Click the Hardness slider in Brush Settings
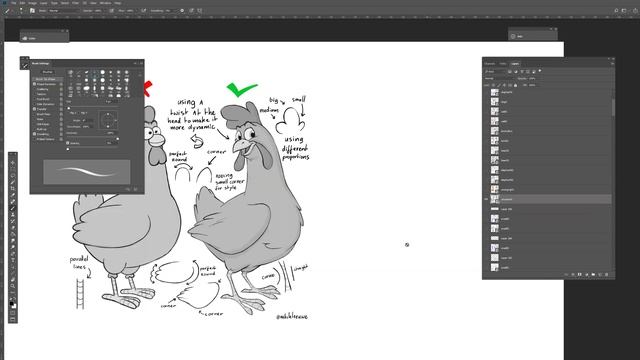 tap(93, 139)
